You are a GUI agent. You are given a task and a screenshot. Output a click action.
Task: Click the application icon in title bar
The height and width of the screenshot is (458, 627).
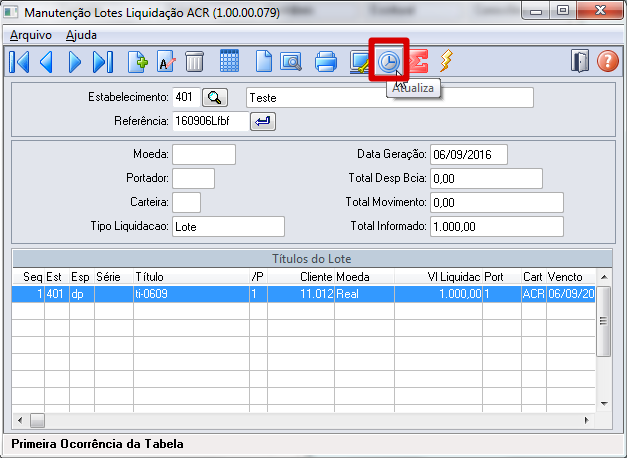click(x=11, y=12)
